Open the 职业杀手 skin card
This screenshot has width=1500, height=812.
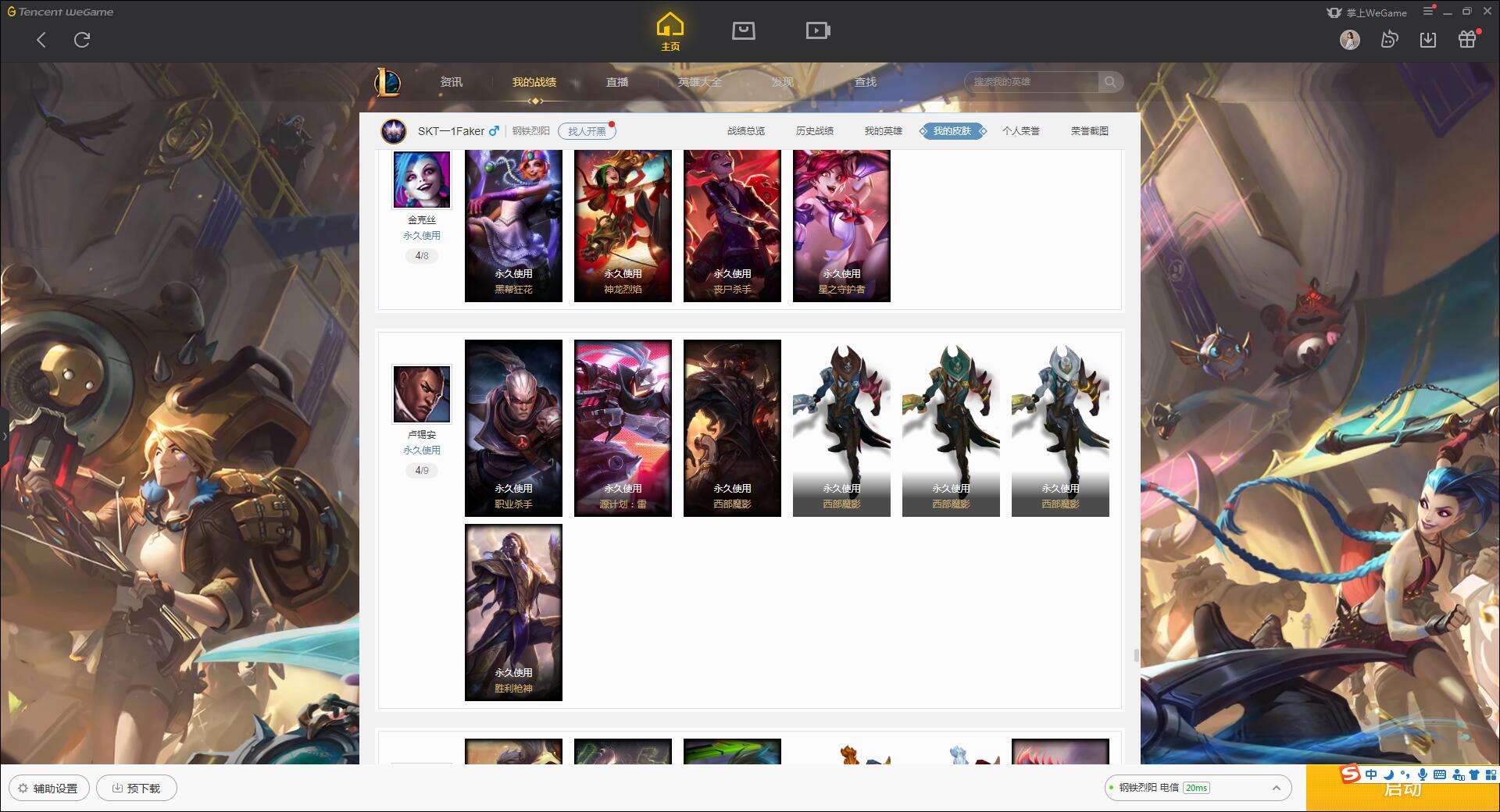point(513,428)
